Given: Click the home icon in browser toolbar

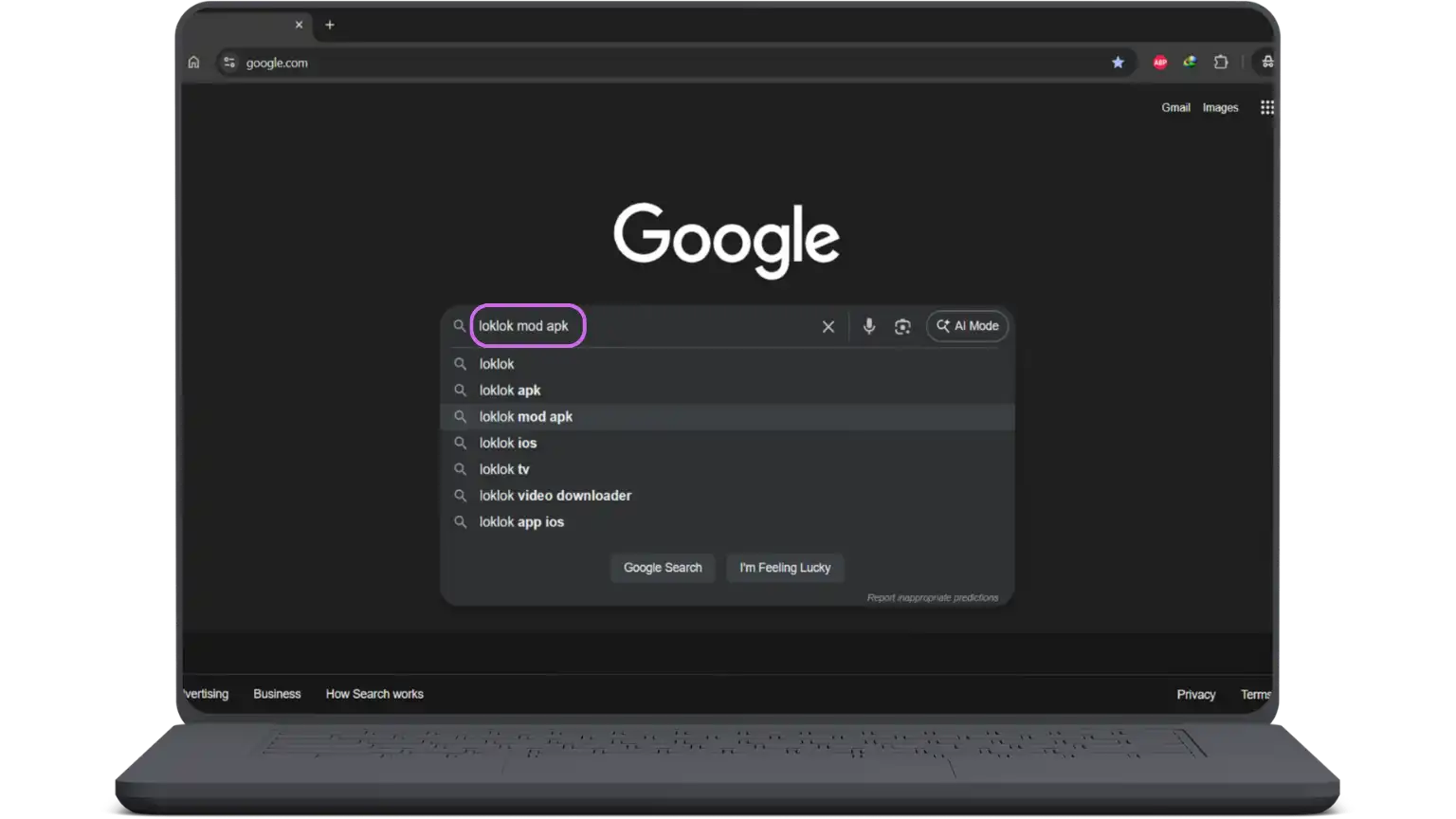Looking at the screenshot, I should click(x=193, y=63).
